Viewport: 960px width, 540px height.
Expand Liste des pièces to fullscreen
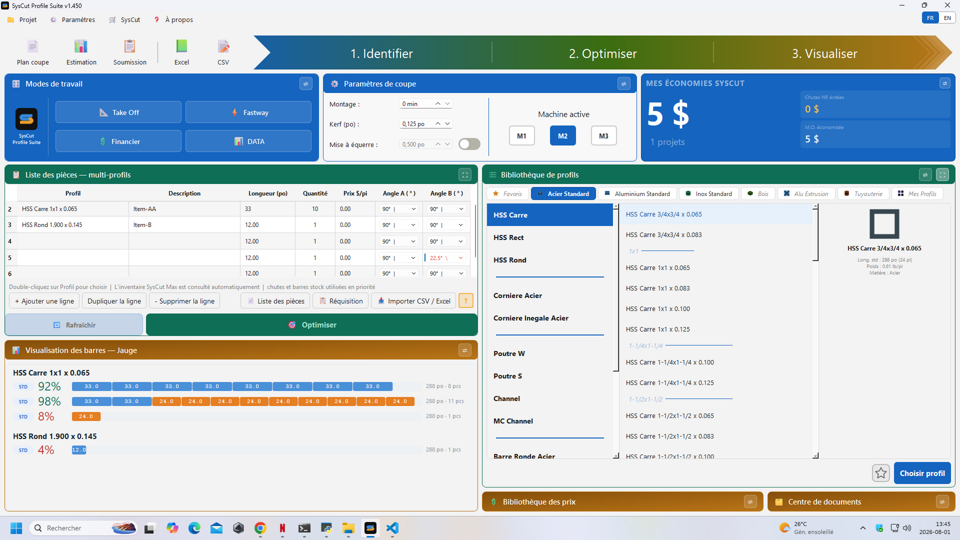(465, 175)
